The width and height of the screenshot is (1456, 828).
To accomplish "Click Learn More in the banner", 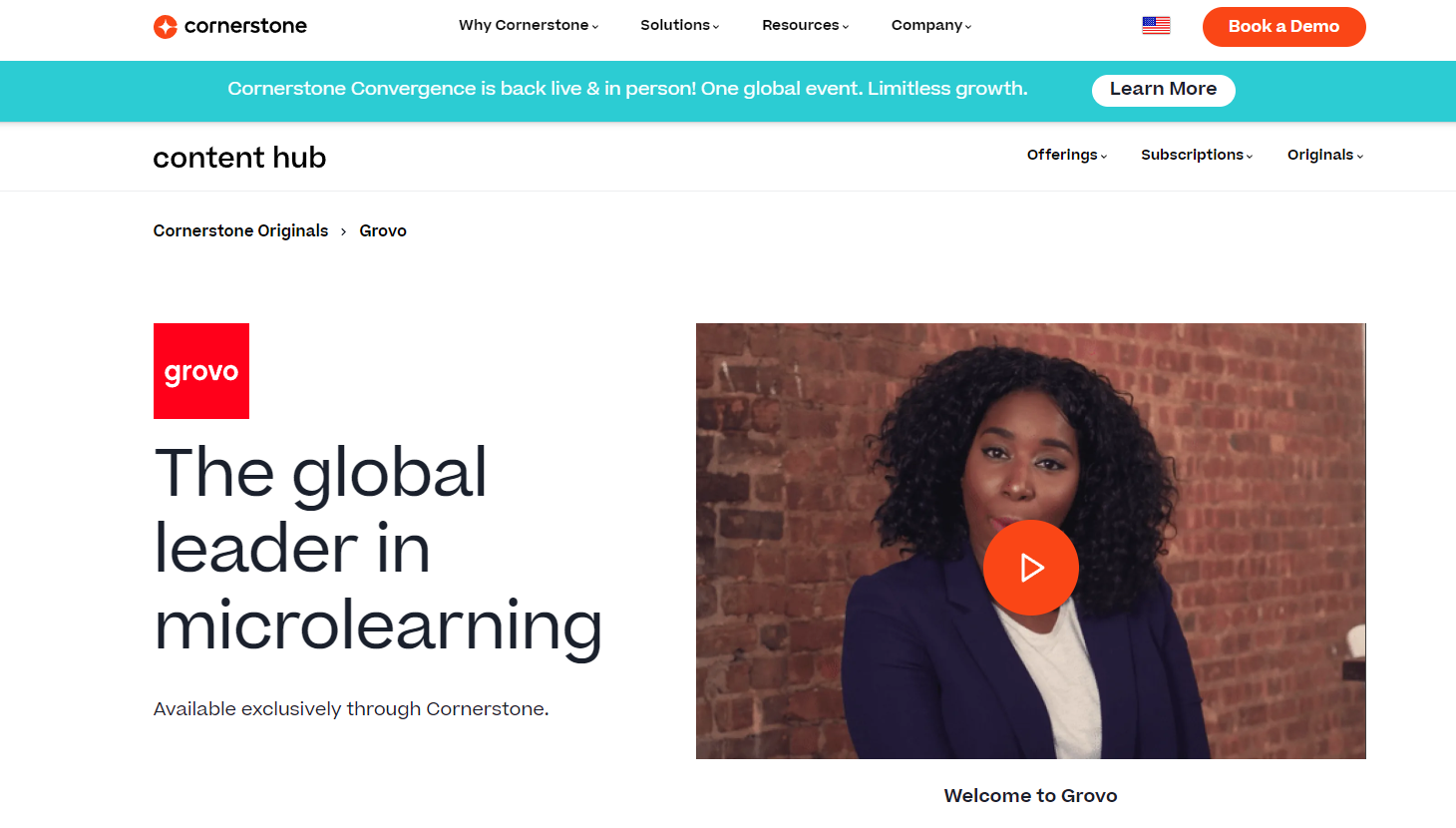I will tap(1163, 90).
